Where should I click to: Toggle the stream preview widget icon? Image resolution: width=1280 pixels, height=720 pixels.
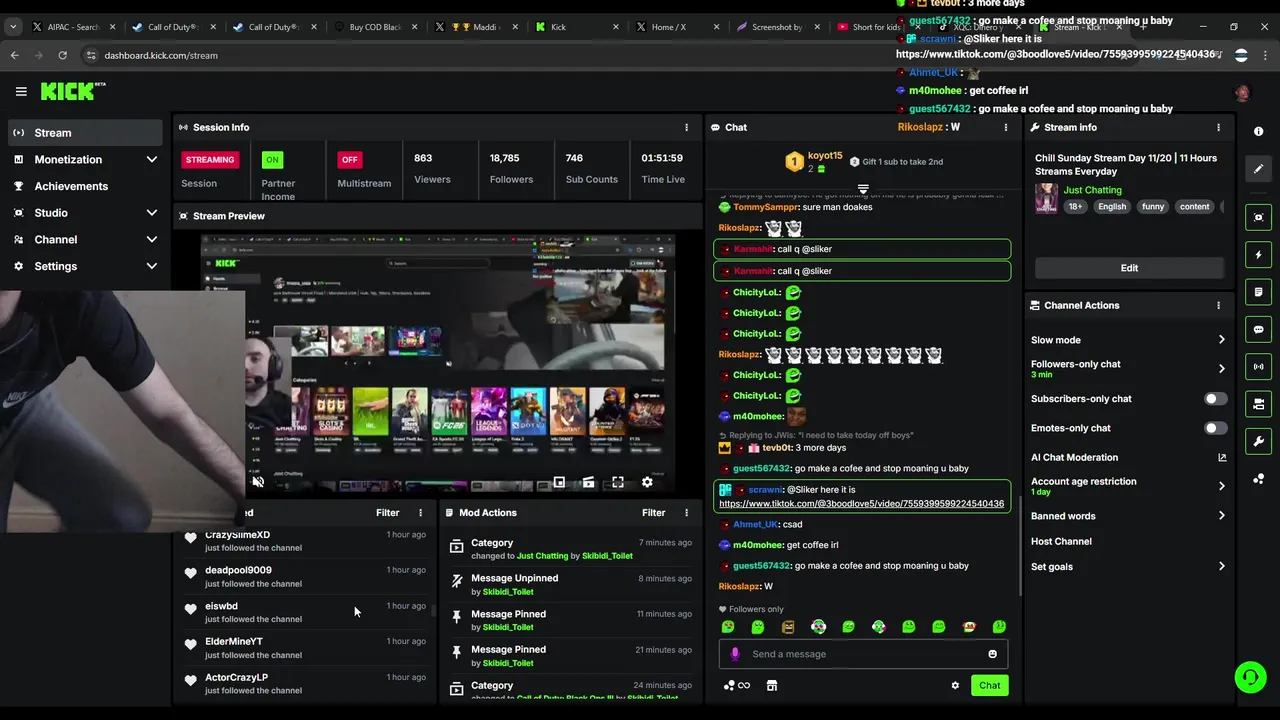(x=1258, y=217)
